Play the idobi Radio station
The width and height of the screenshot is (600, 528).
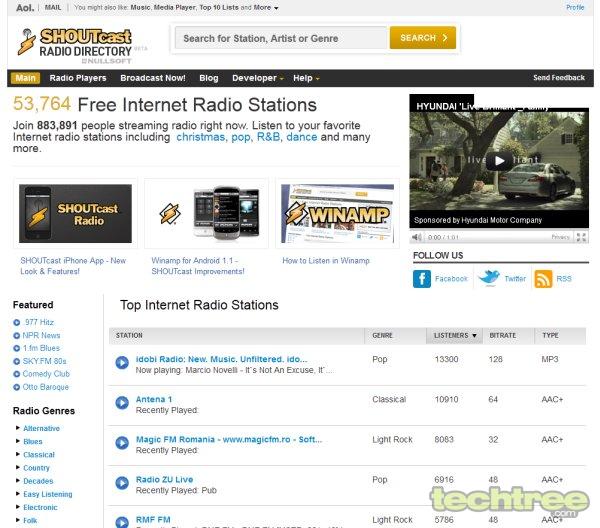(122, 362)
